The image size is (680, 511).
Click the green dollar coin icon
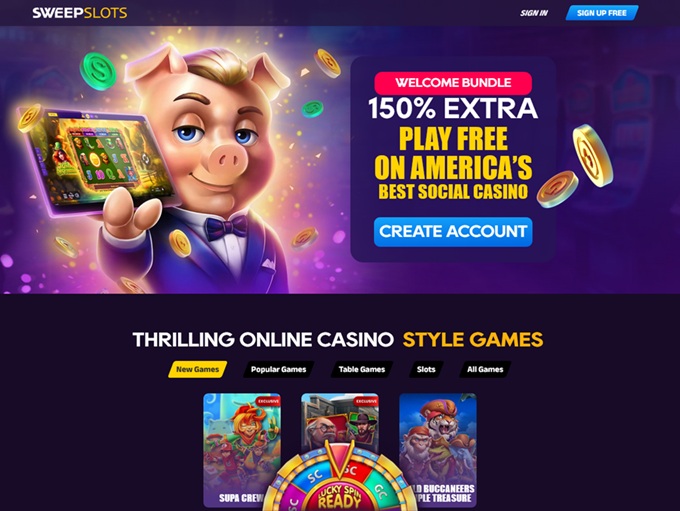click(98, 71)
